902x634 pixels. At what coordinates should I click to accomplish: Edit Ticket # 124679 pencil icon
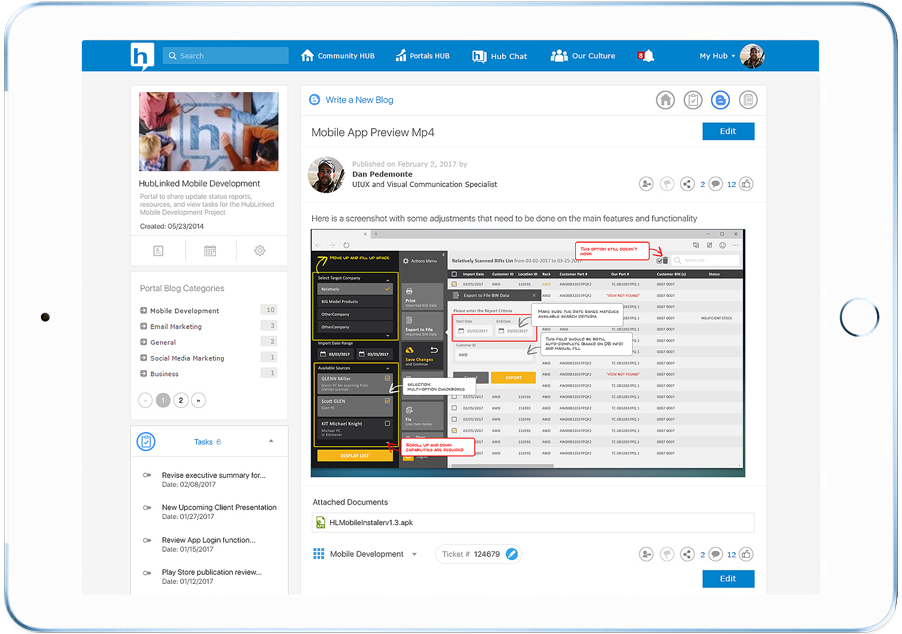(x=511, y=555)
